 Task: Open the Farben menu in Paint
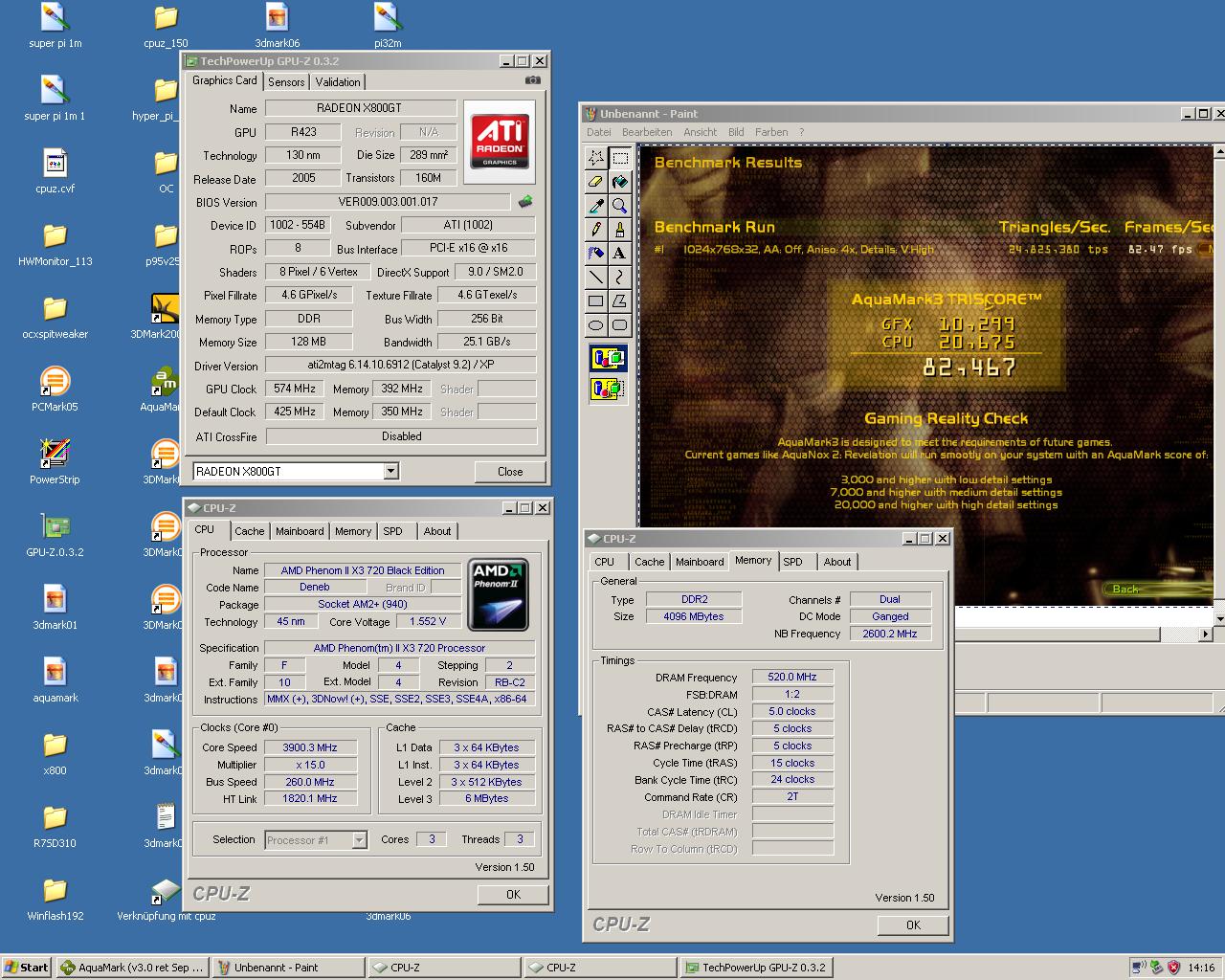(771, 132)
